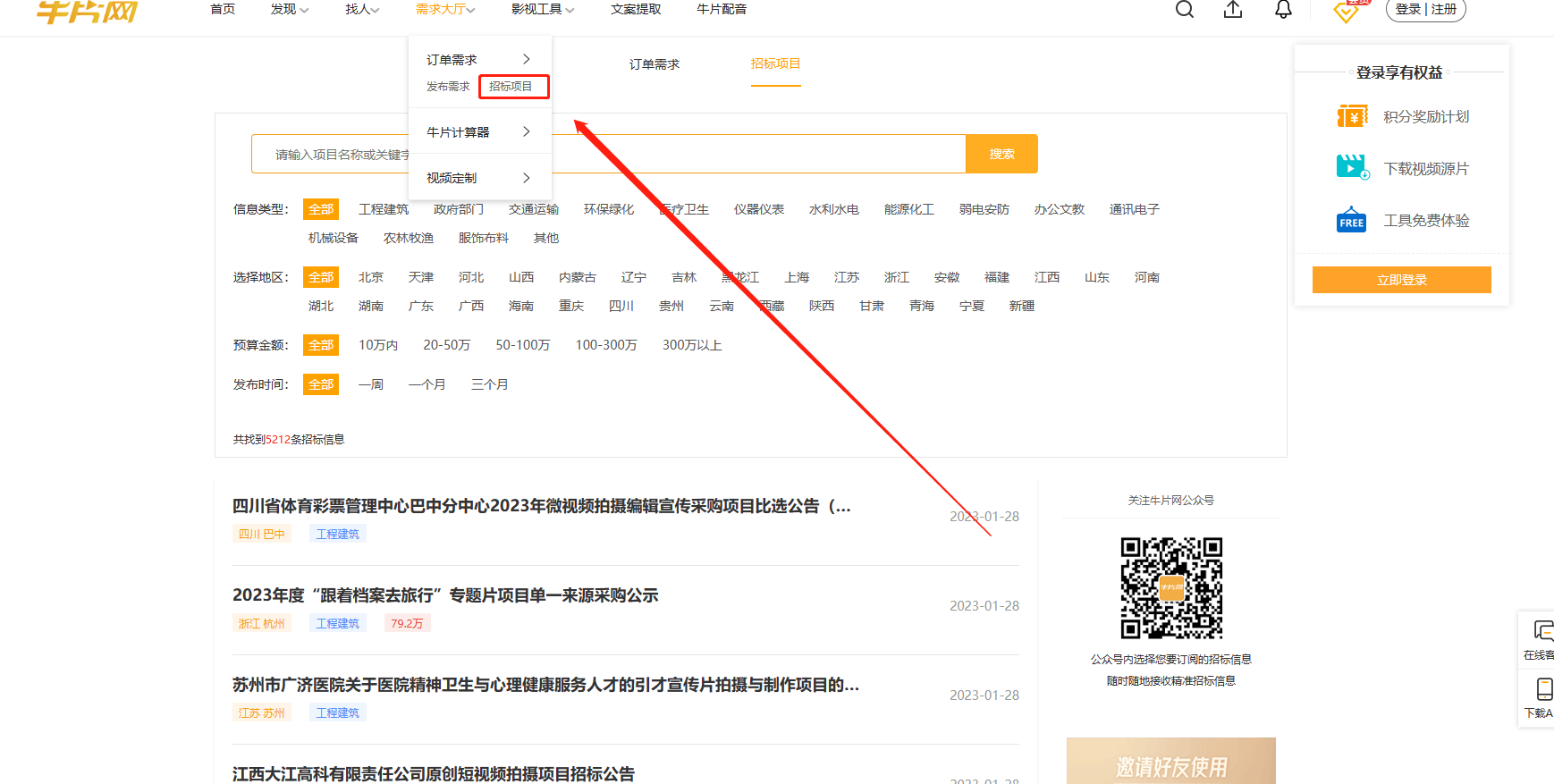The height and width of the screenshot is (784, 1554).
Task: Click the 四川 巴中 location tag
Action: 262,534
